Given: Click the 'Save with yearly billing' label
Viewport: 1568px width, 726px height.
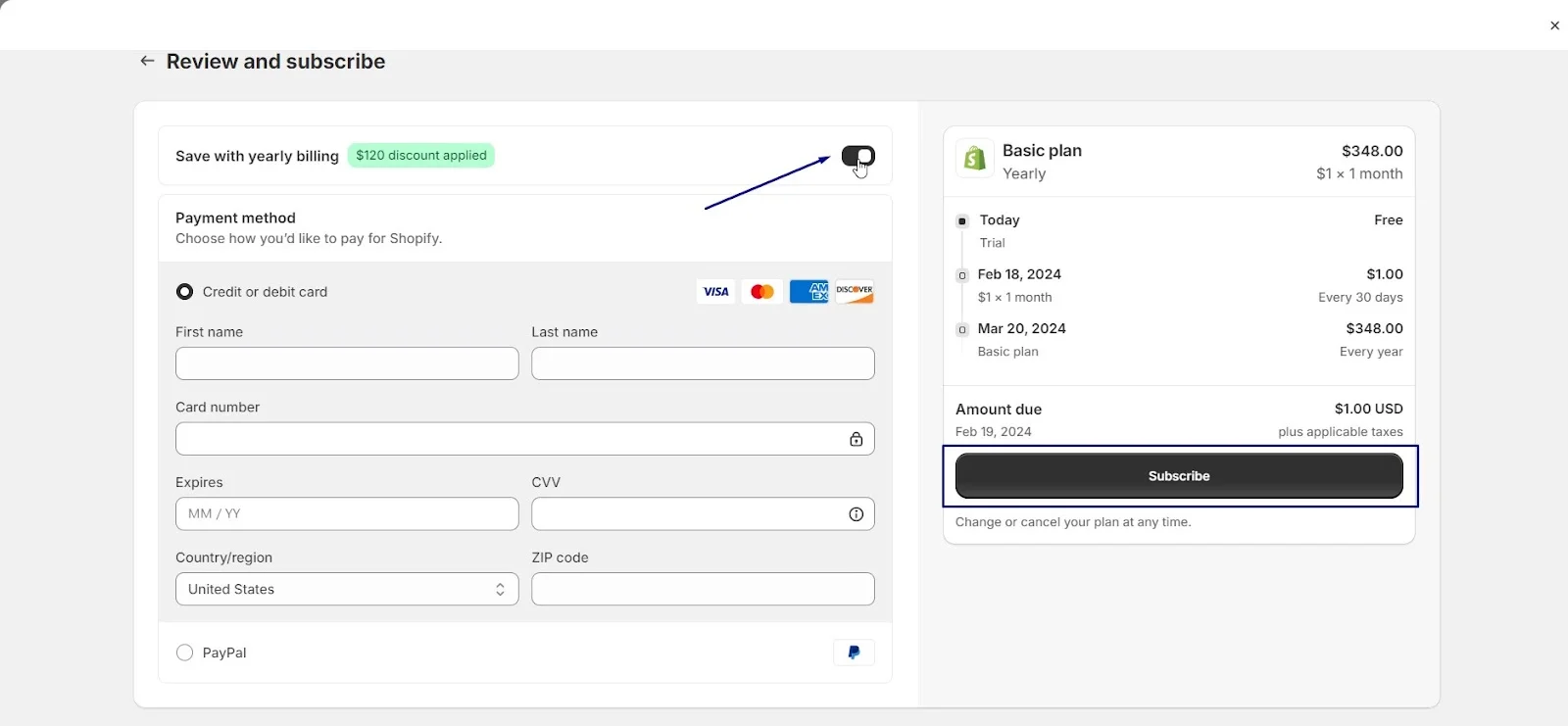Looking at the screenshot, I should point(257,156).
